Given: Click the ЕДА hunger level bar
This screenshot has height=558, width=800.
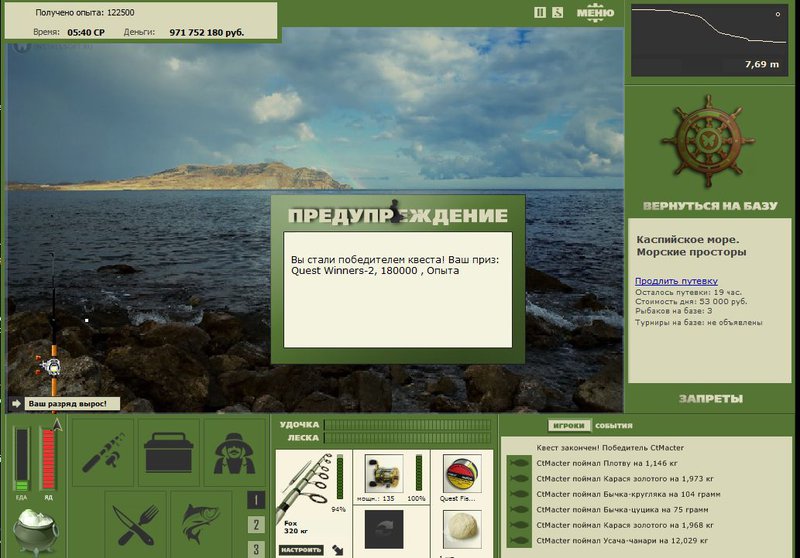Looking at the screenshot, I should (22, 460).
